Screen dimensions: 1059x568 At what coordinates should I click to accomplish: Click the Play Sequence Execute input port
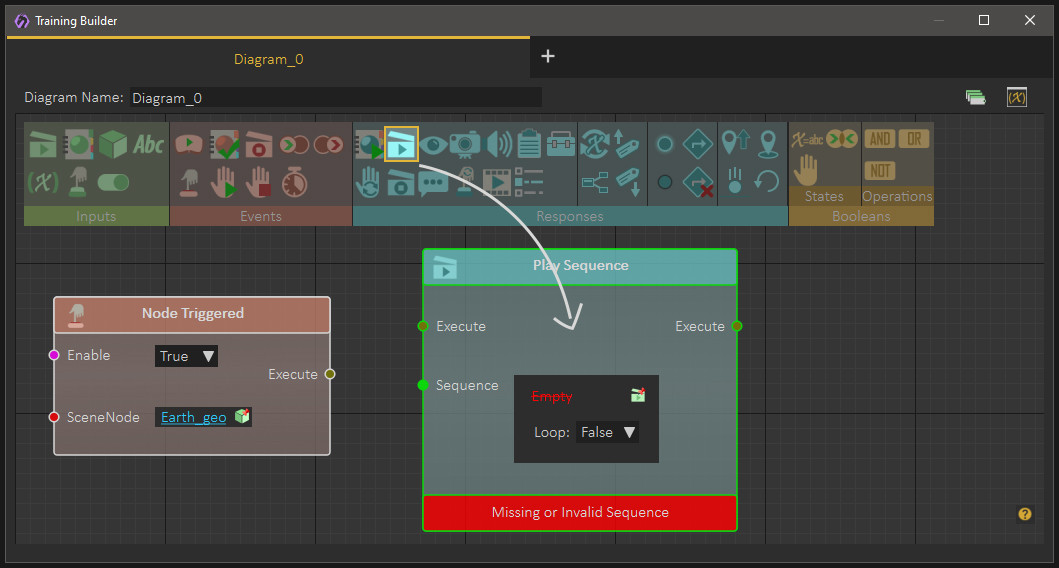tap(423, 326)
